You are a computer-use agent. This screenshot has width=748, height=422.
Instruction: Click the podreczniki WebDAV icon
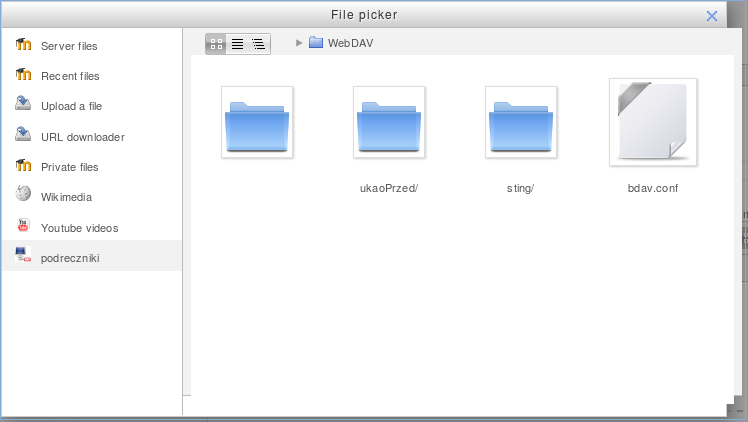[23, 255]
